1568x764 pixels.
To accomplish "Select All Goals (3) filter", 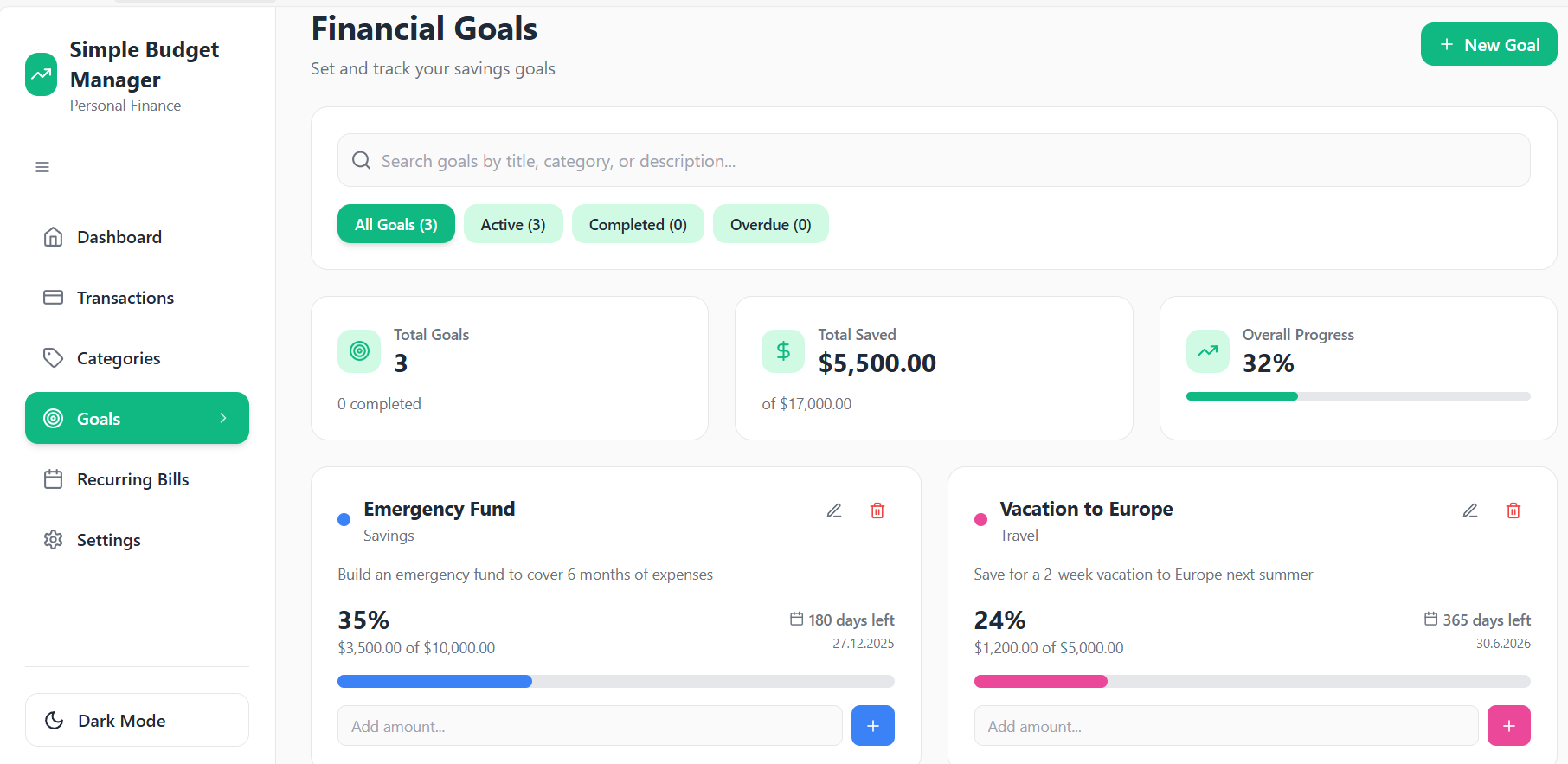I will pos(396,224).
